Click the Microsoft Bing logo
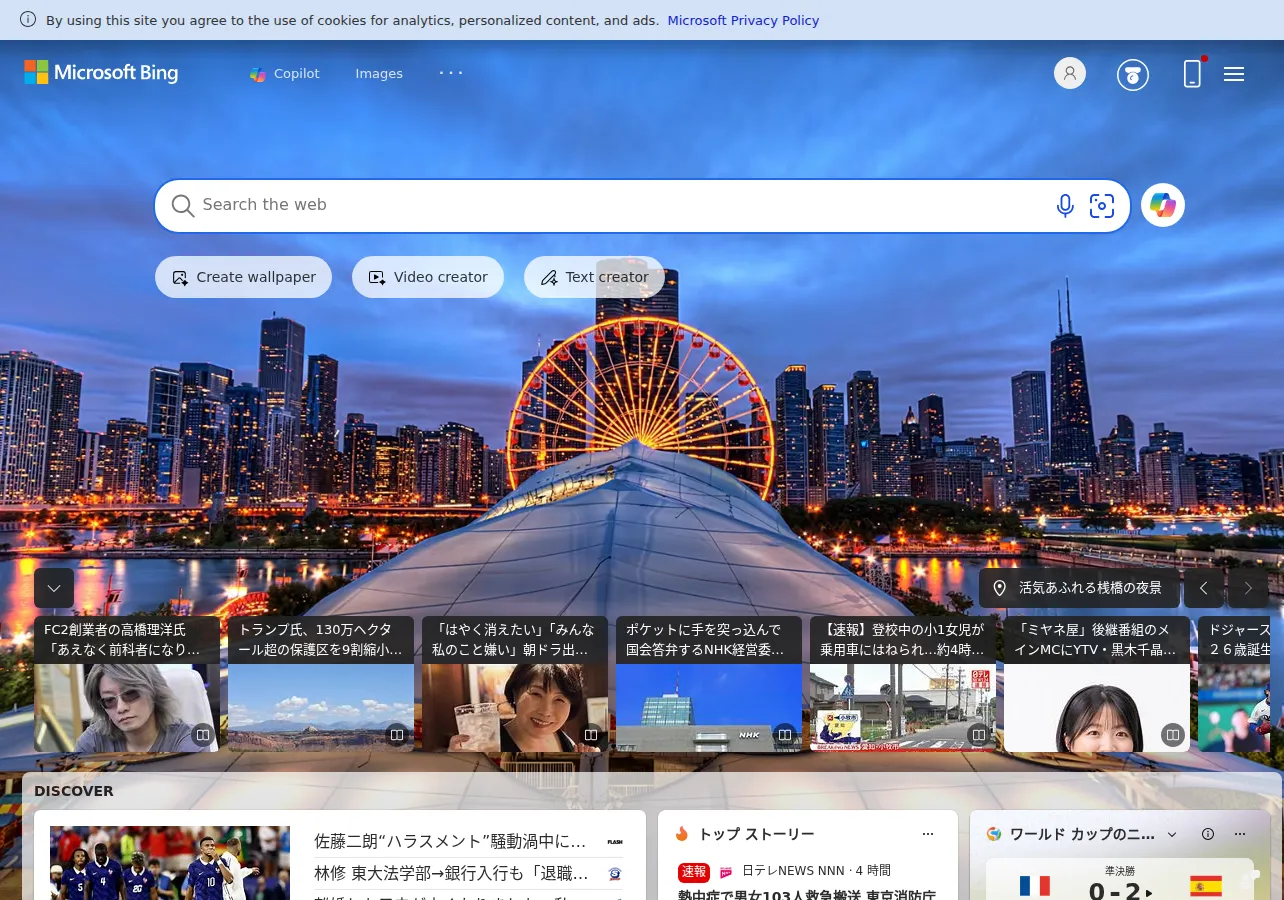This screenshot has width=1284, height=900. tap(101, 72)
